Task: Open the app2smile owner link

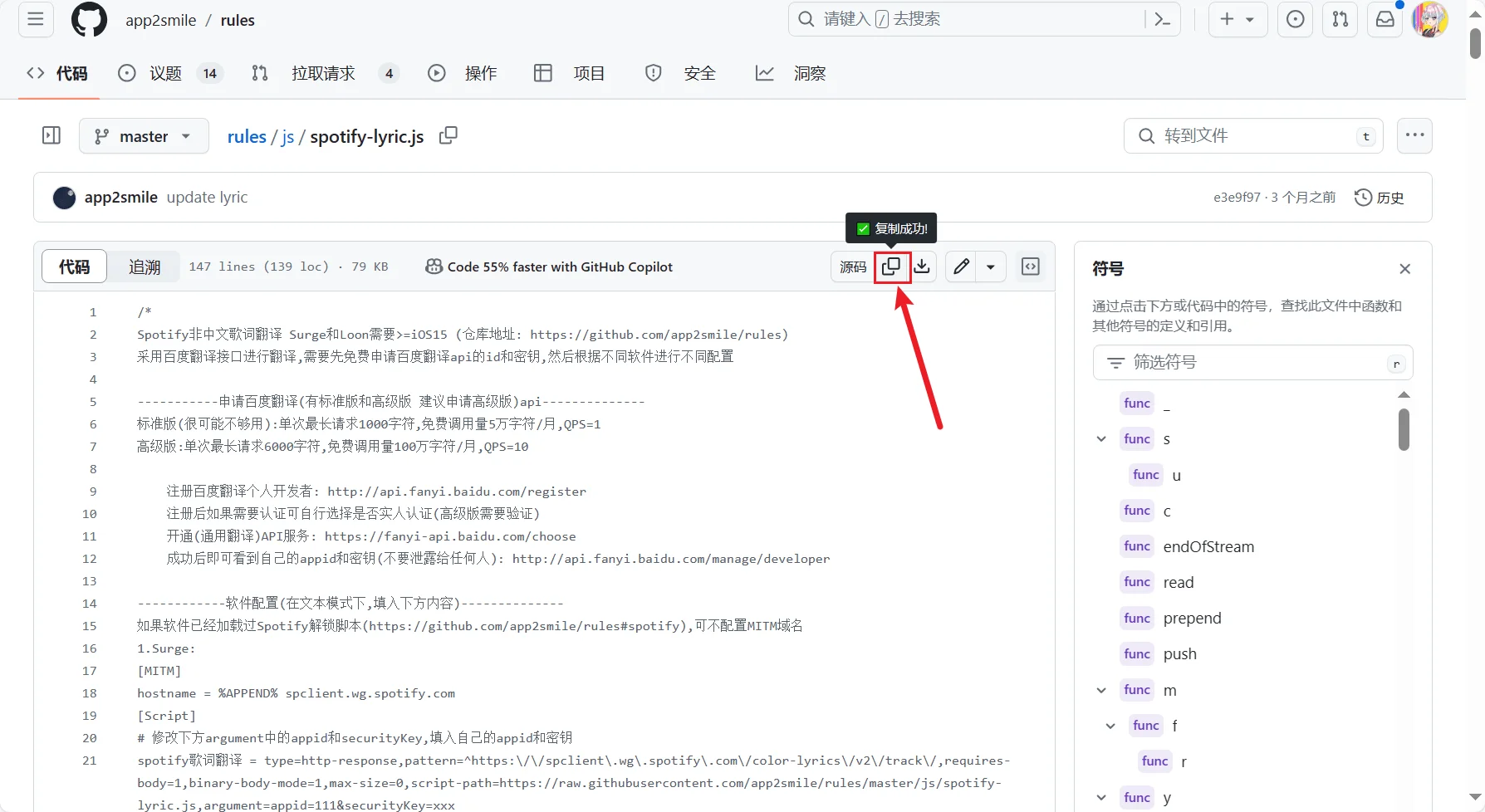Action: pyautogui.click(x=161, y=20)
